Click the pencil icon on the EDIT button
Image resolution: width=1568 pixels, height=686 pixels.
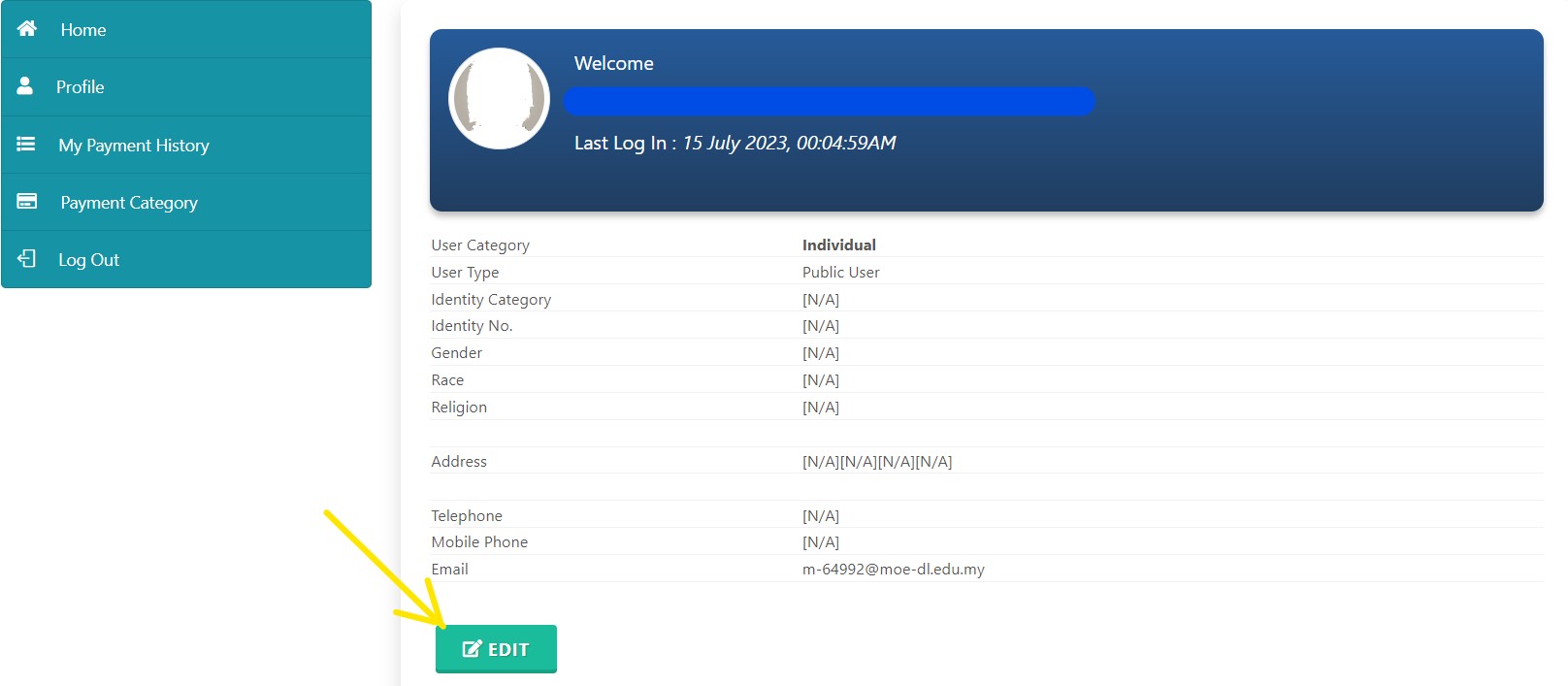[472, 649]
